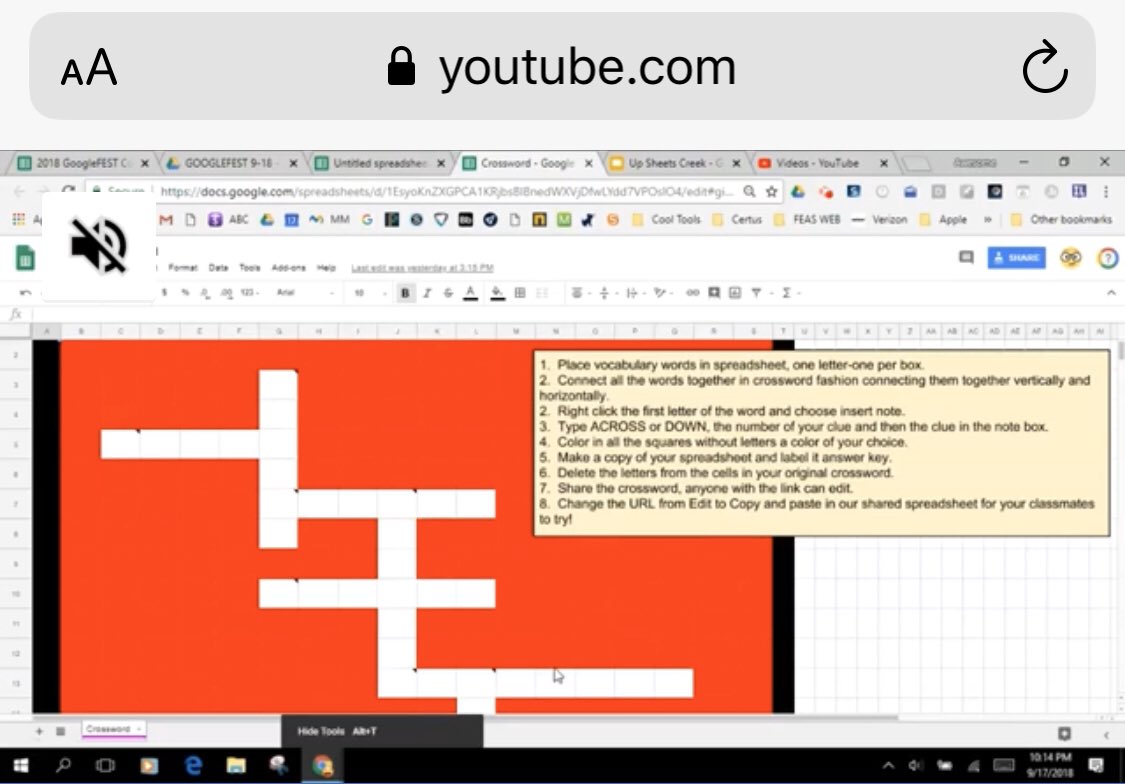Image resolution: width=1125 pixels, height=784 pixels.
Task: Click the blue SHARE button
Action: [x=1017, y=258]
